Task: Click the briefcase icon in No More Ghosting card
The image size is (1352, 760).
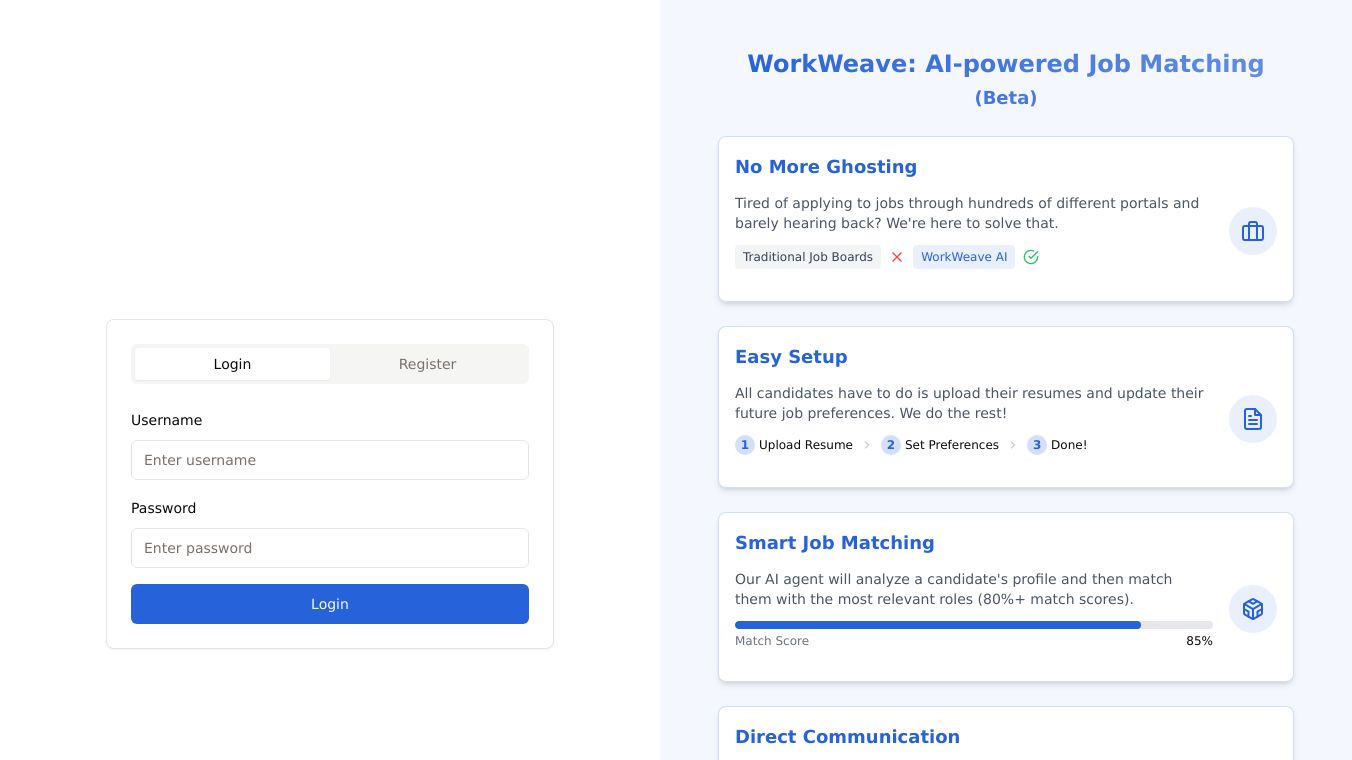Action: (x=1253, y=231)
